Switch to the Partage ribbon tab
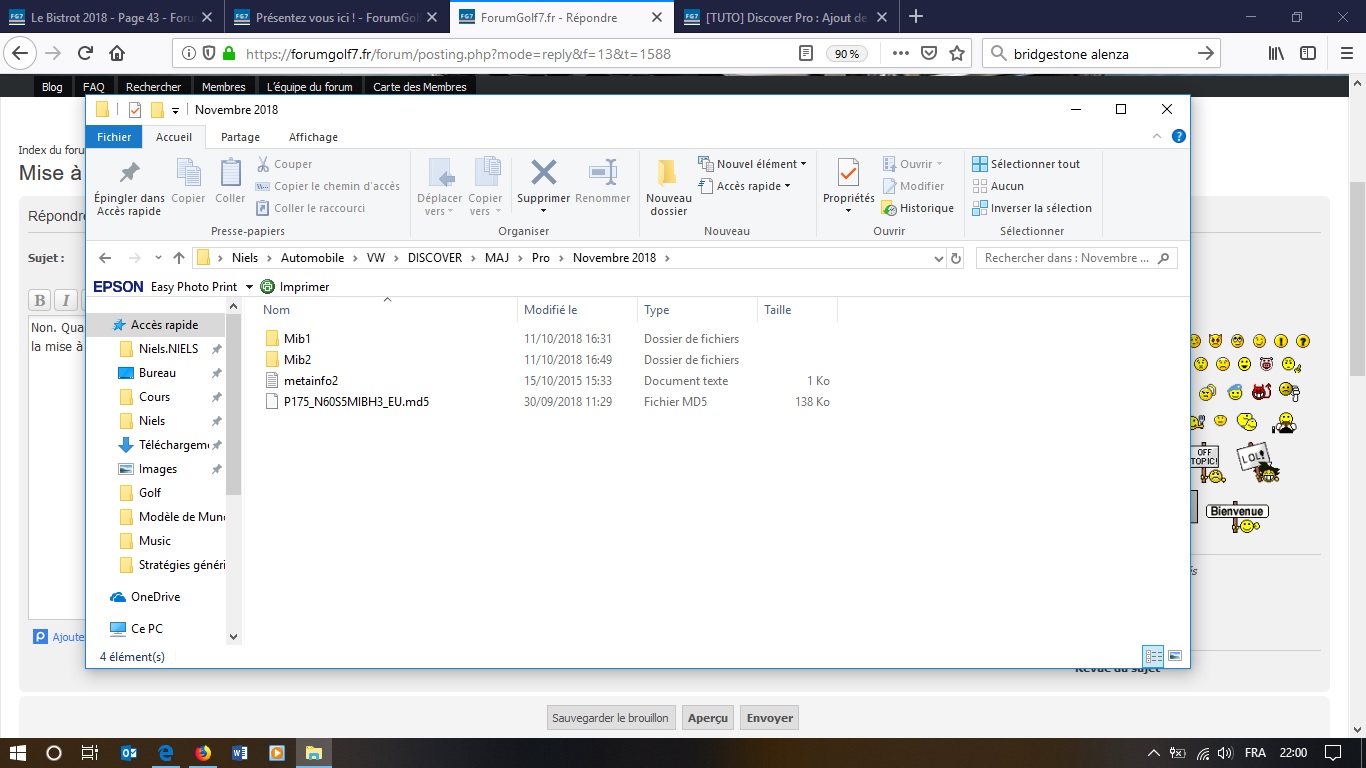1366x768 pixels. click(x=240, y=137)
